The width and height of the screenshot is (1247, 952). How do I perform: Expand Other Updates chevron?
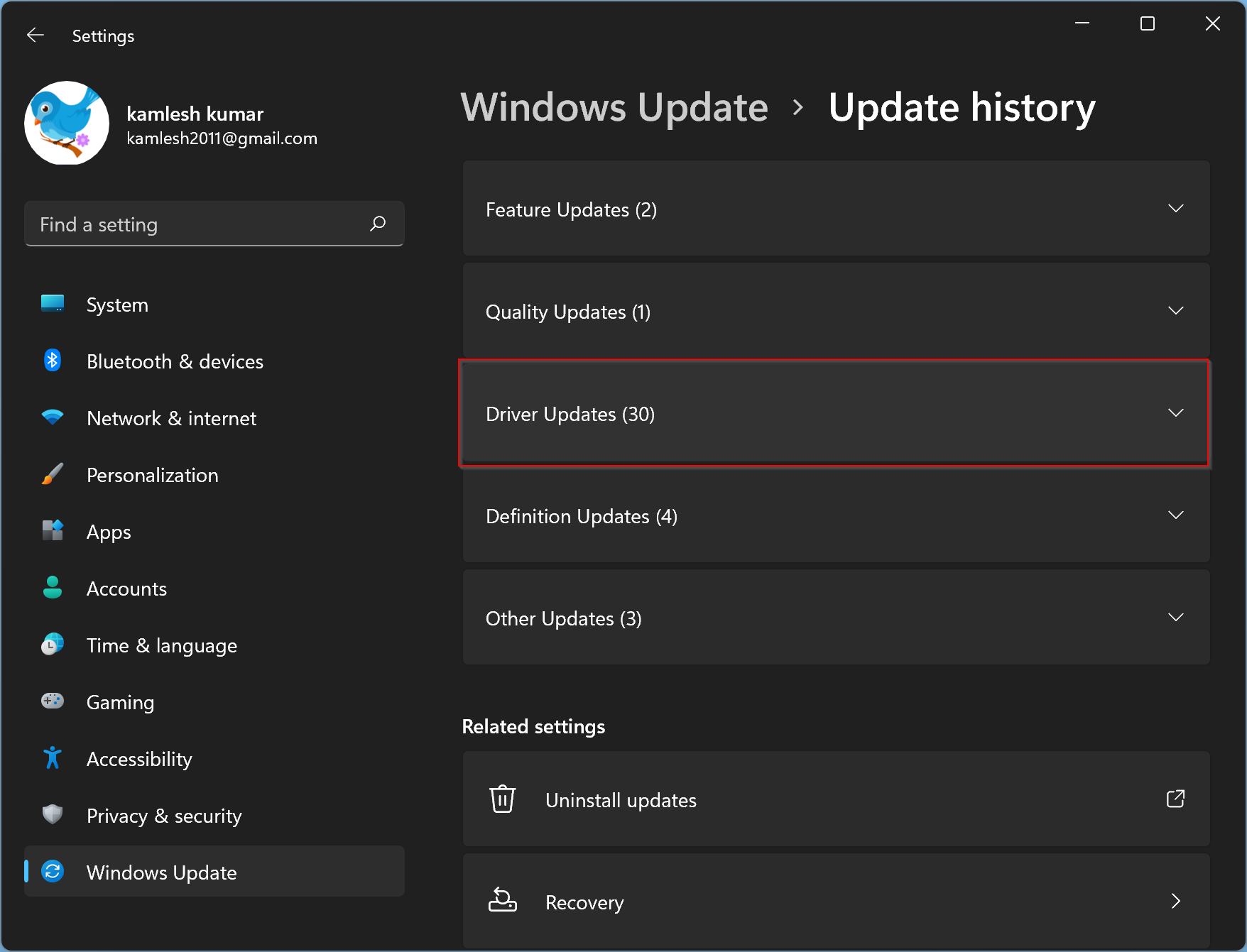(1176, 617)
